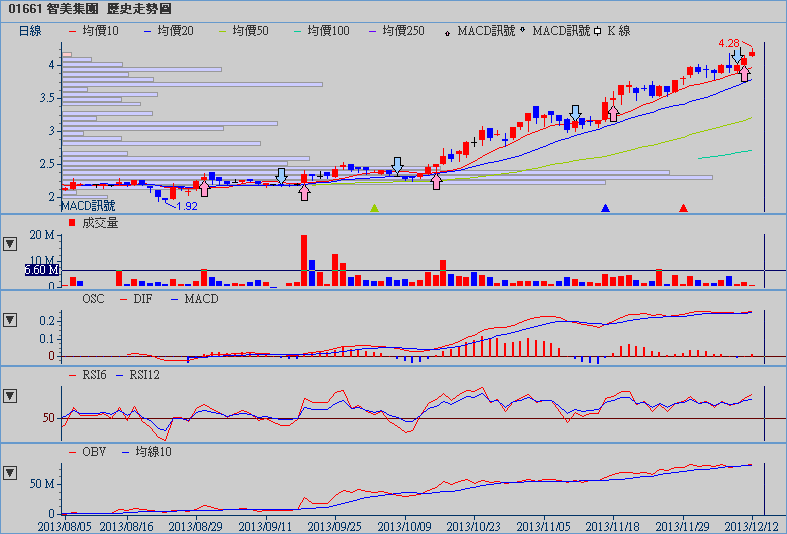Toggle the 均價10 moving average legend
This screenshot has height=534, width=787.
94,32
